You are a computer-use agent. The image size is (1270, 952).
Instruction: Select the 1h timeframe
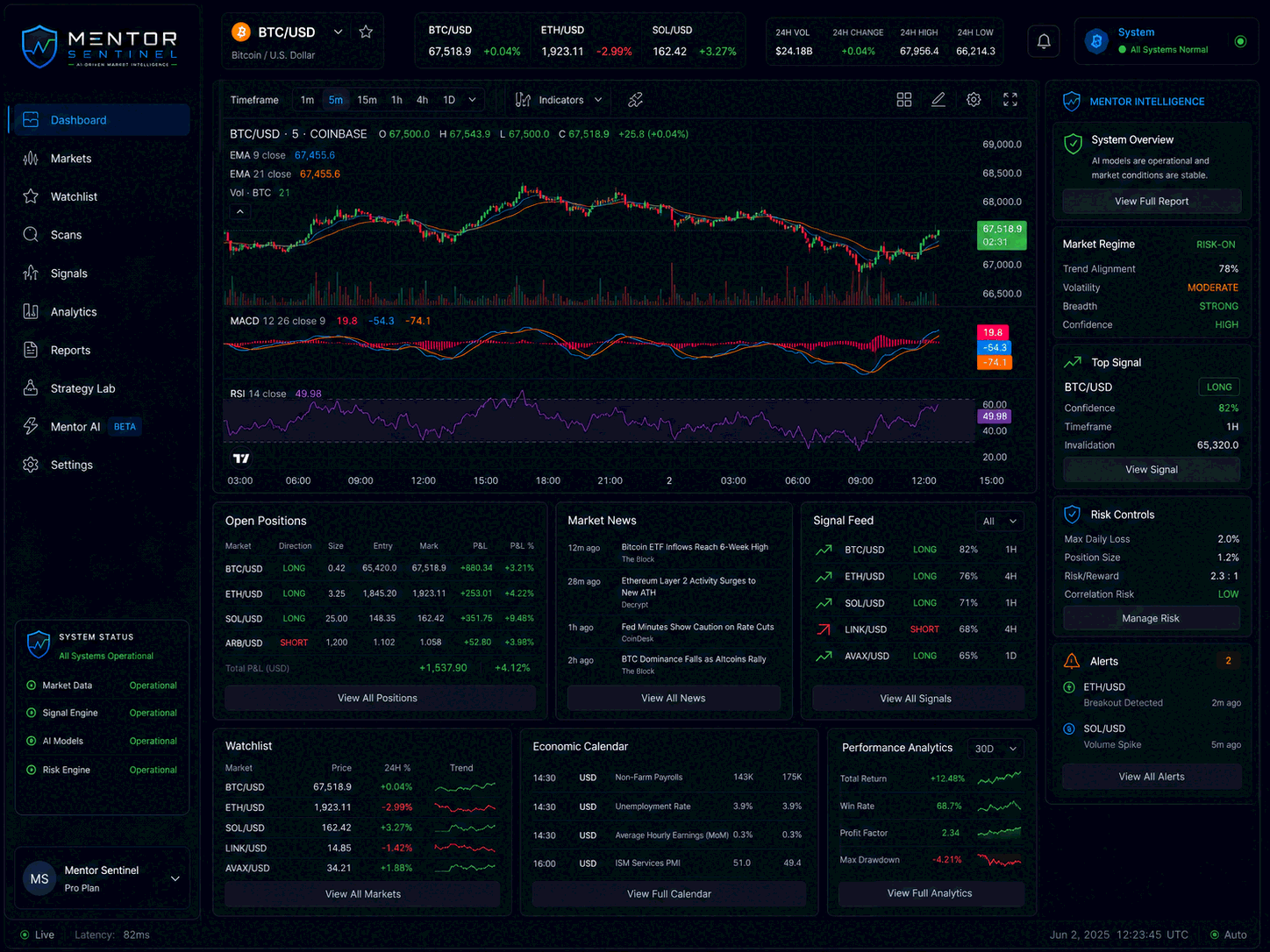tap(396, 100)
